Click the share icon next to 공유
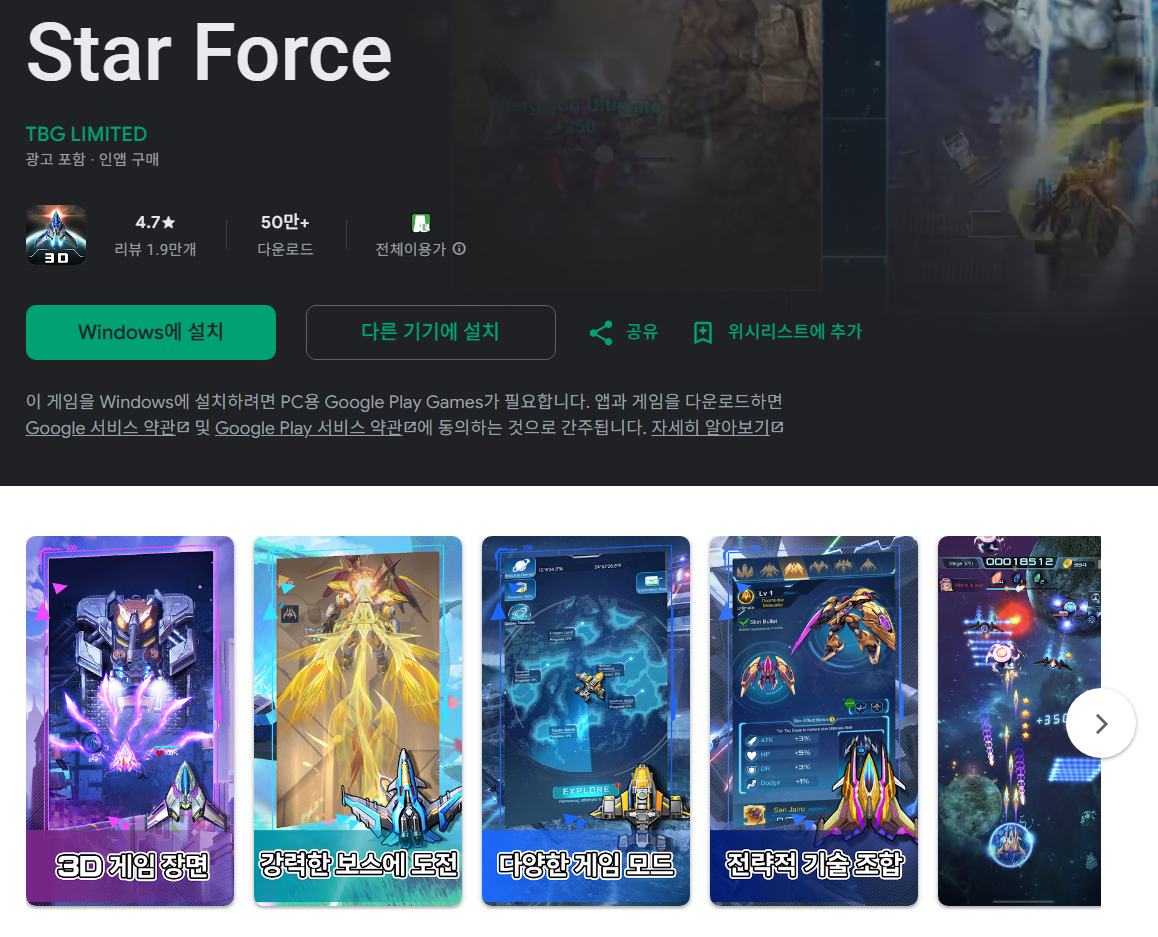The image size is (1158, 937). pos(601,333)
